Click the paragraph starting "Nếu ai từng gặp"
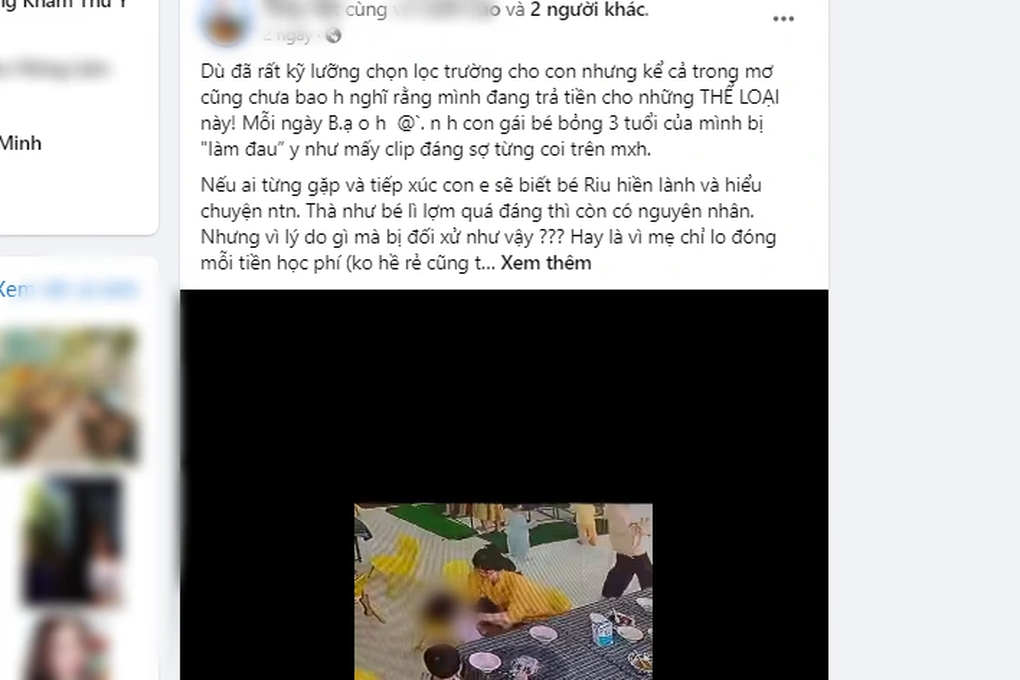The height and width of the screenshot is (680, 1020). (489, 224)
